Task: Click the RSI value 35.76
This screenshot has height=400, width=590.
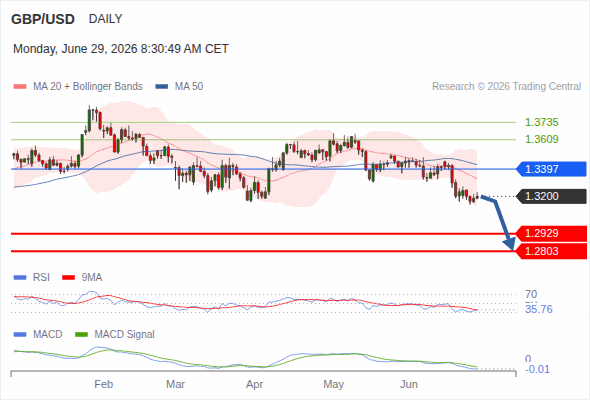Action: (x=539, y=309)
